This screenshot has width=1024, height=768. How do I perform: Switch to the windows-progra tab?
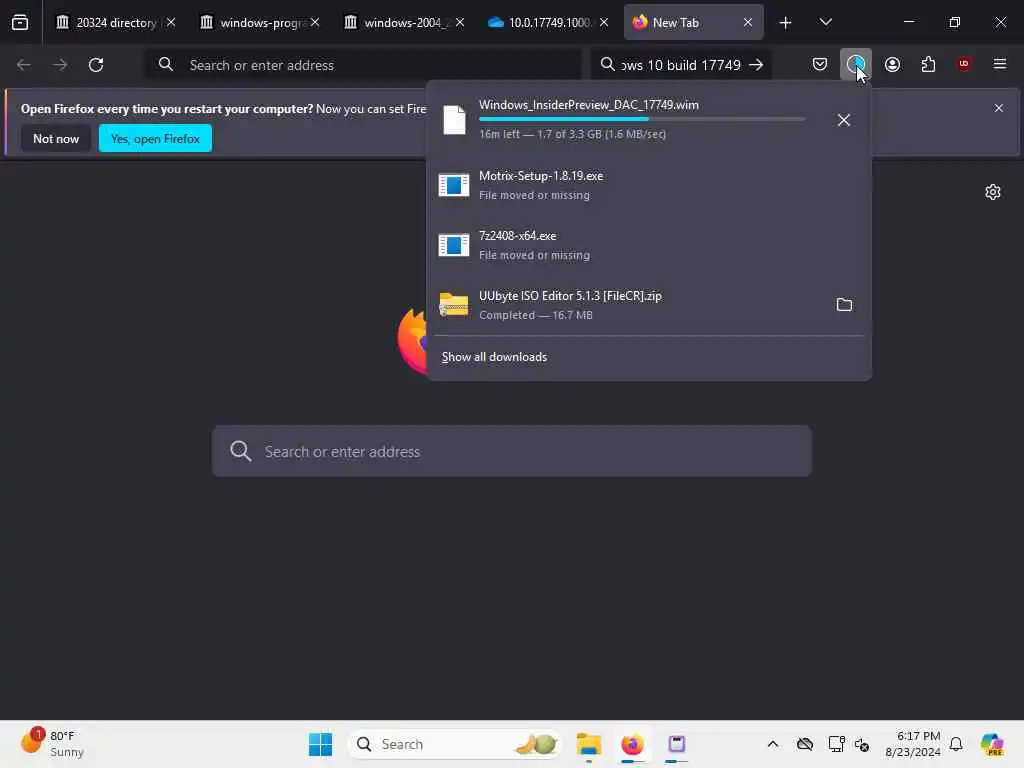coord(261,22)
